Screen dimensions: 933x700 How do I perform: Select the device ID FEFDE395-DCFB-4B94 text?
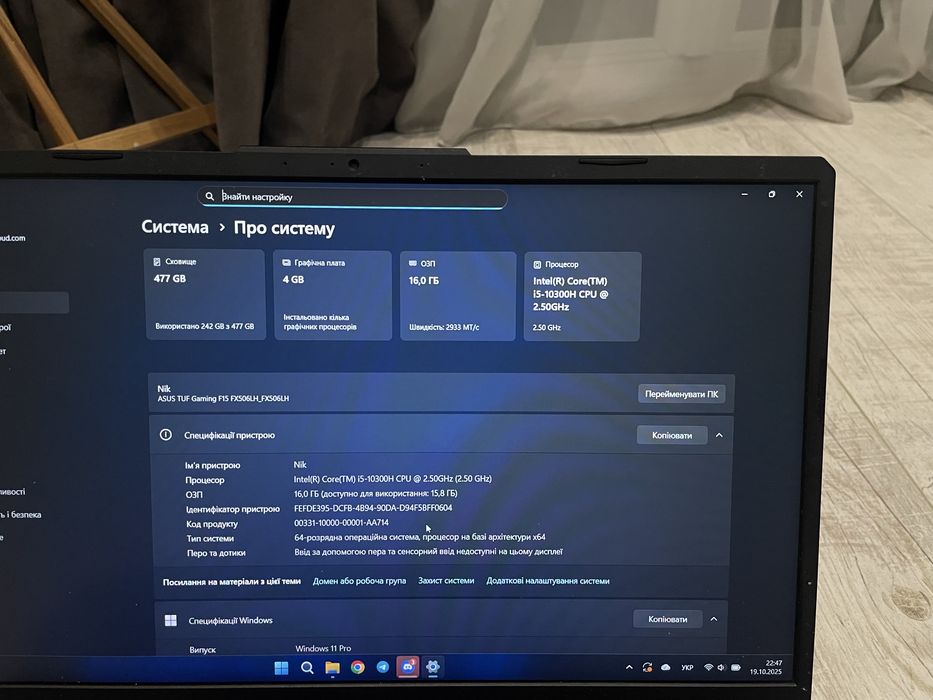373,508
